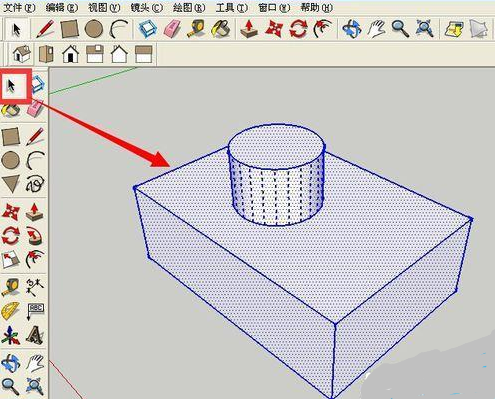Select the Protractor tool
Image resolution: width=495 pixels, height=399 pixels.
[x=11, y=311]
